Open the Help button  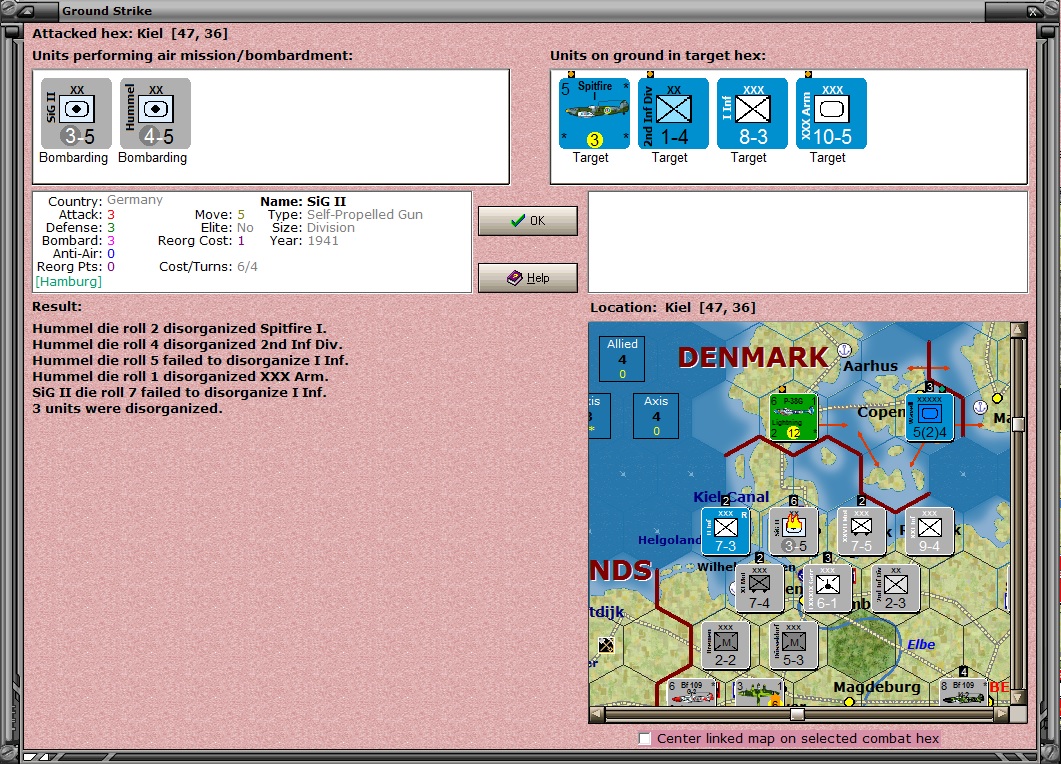pyautogui.click(x=528, y=277)
